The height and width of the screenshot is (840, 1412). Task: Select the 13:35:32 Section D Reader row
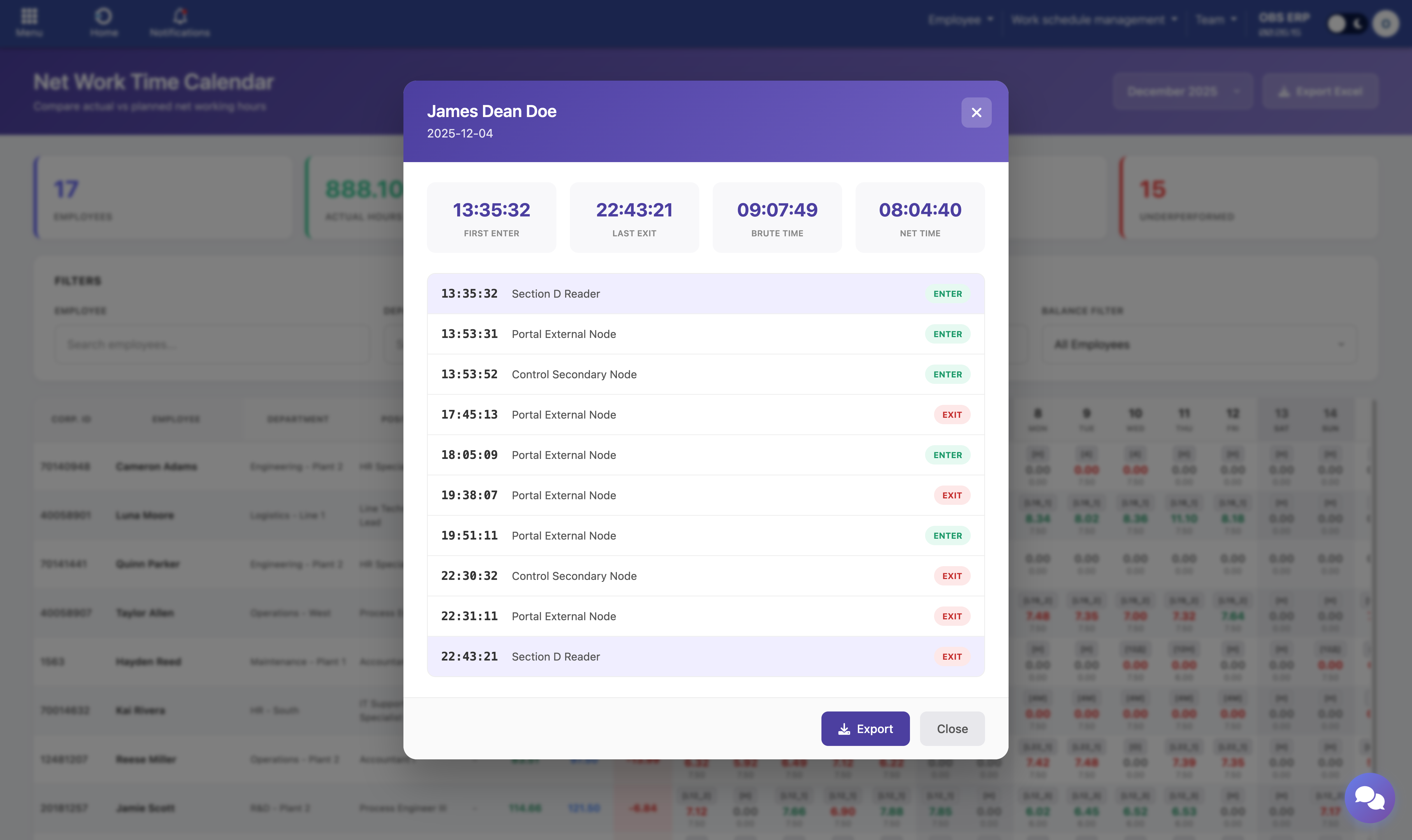[705, 294]
